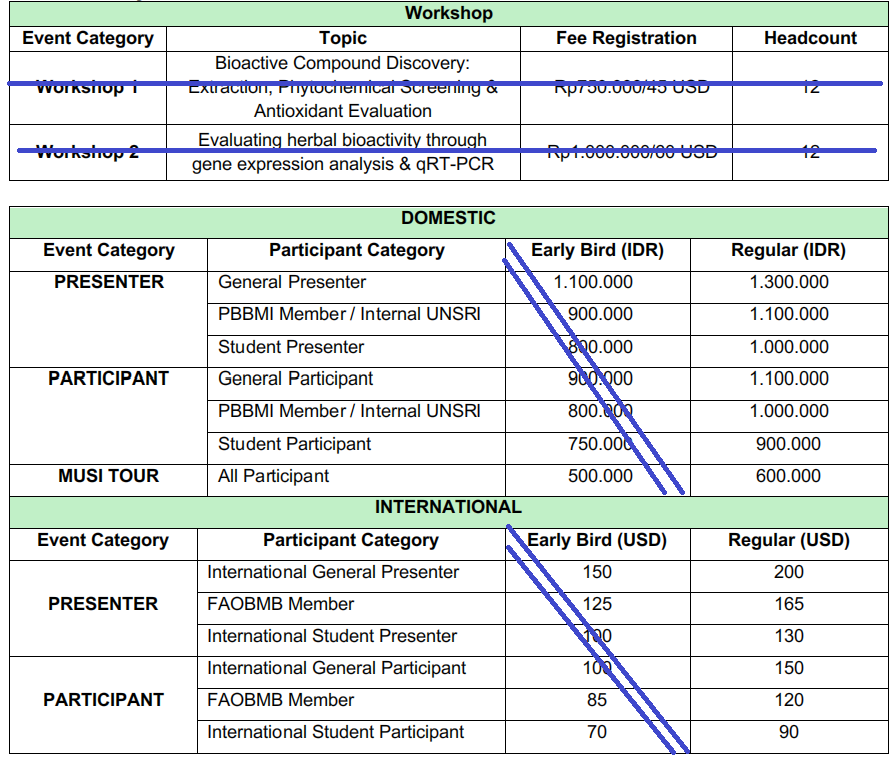The image size is (896, 759).
Task: Click the International General Presenter label
Action: pos(333,572)
